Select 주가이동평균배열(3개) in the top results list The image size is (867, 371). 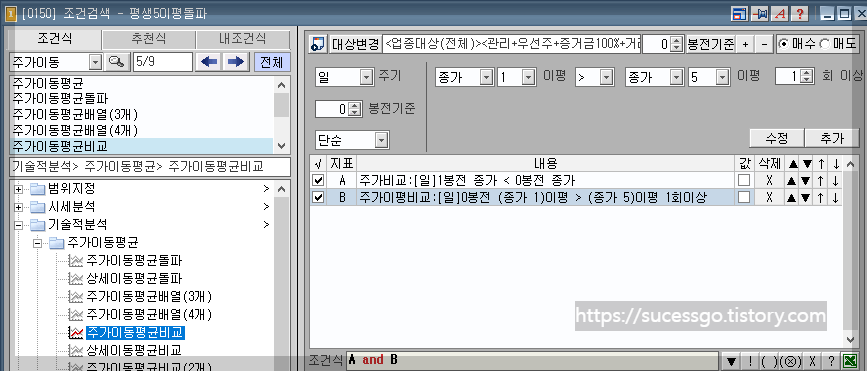click(x=74, y=115)
